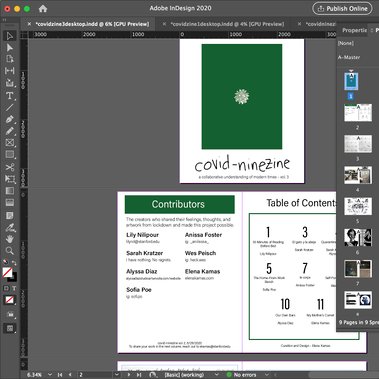Toggle the view options frame edges button

tap(10, 314)
